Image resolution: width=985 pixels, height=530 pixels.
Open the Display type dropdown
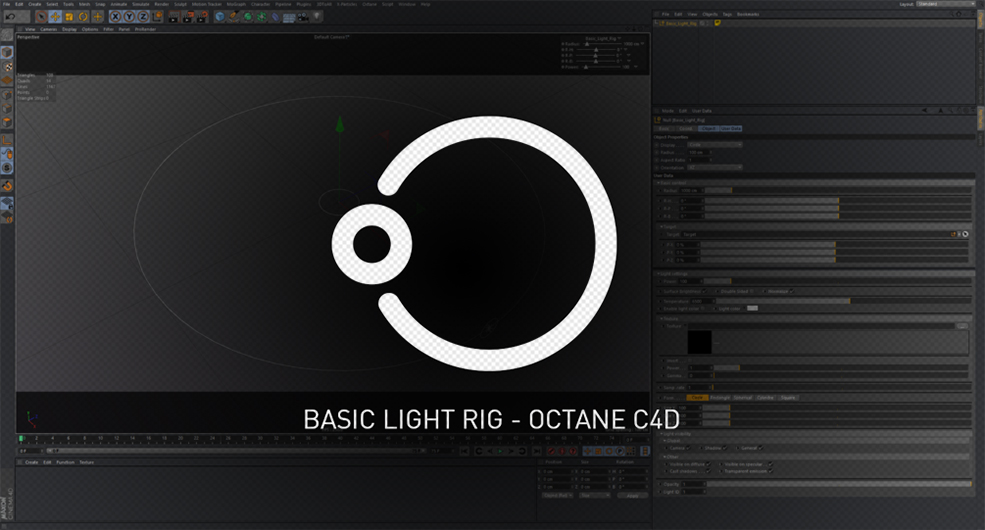[x=715, y=145]
